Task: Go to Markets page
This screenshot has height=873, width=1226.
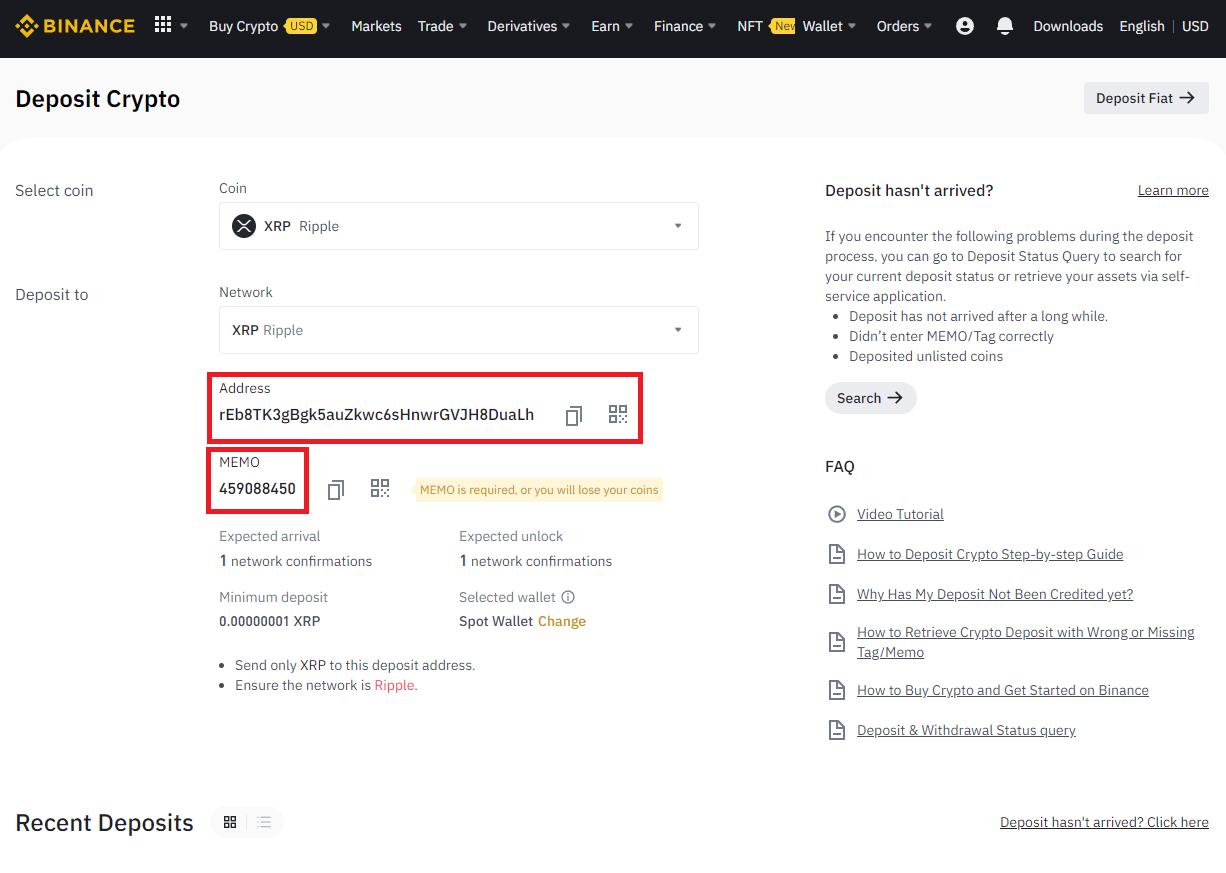Action: [376, 26]
